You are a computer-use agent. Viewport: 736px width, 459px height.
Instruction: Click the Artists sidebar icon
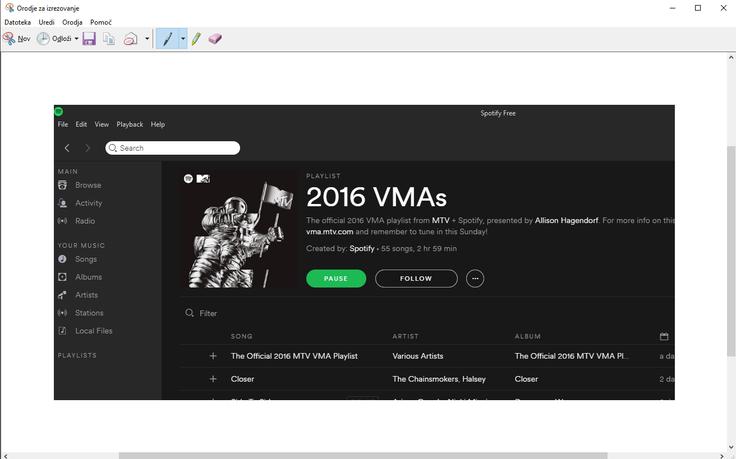pos(62,295)
